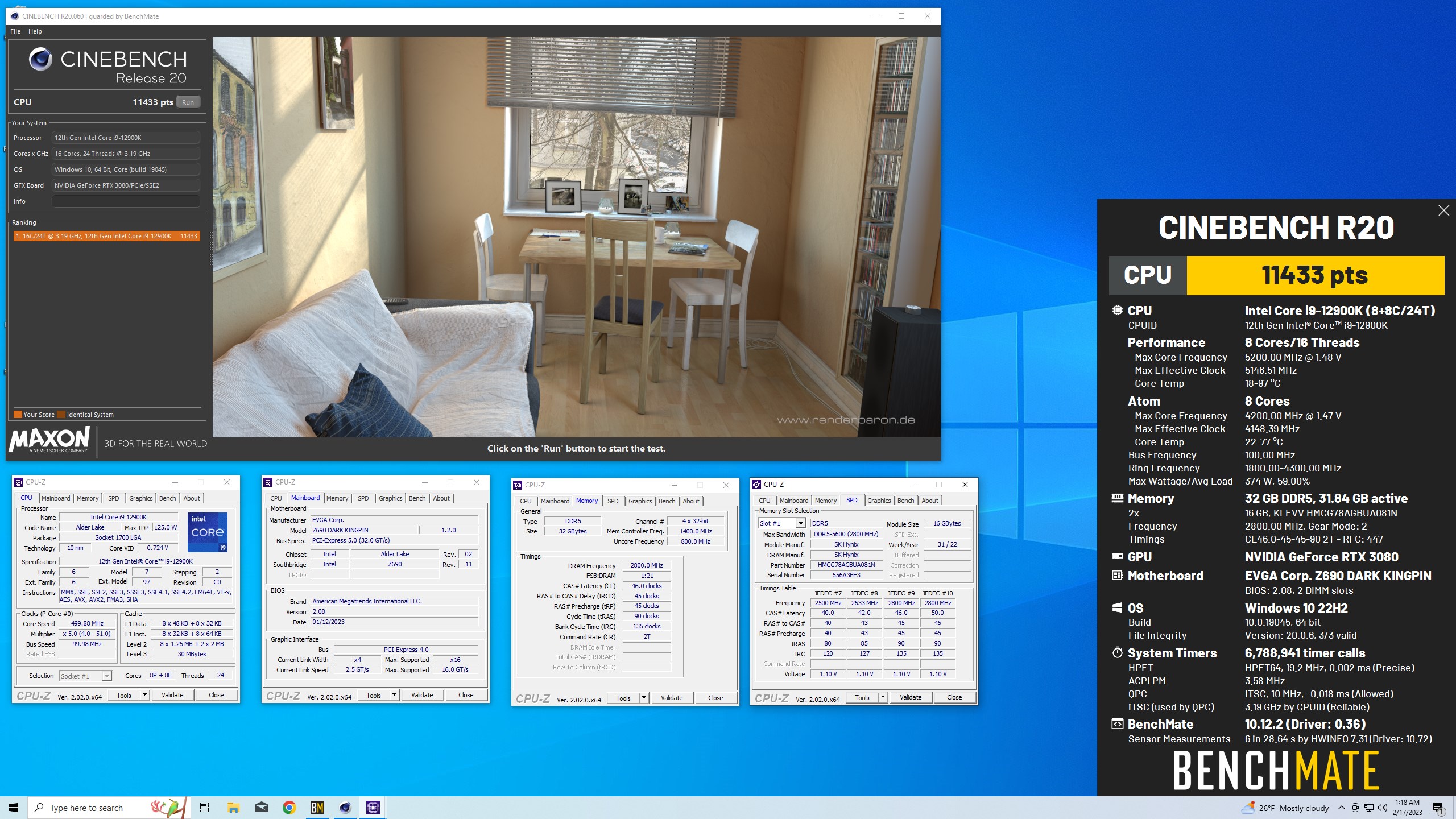Click the Your Score orange legend swatch
This screenshot has height=819, width=1456.
pyautogui.click(x=18, y=415)
